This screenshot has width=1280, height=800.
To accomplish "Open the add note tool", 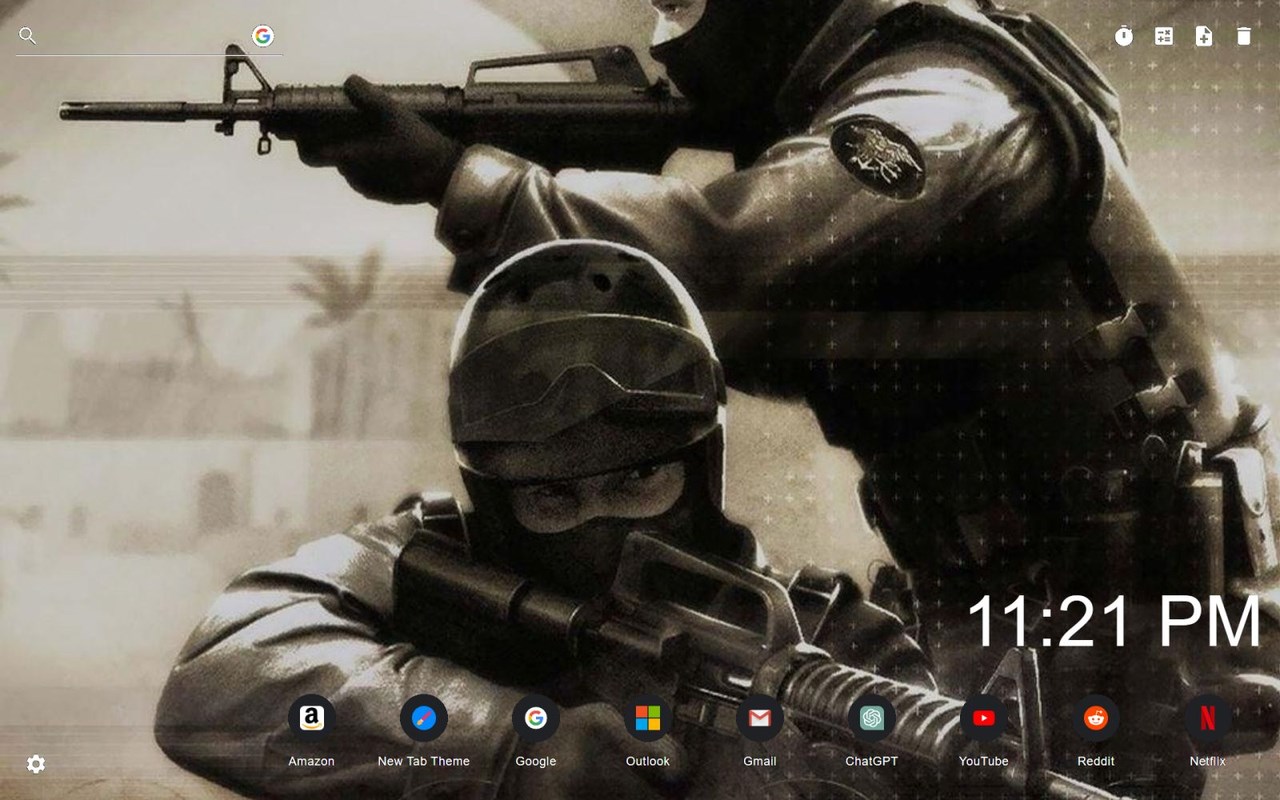I will point(1204,36).
